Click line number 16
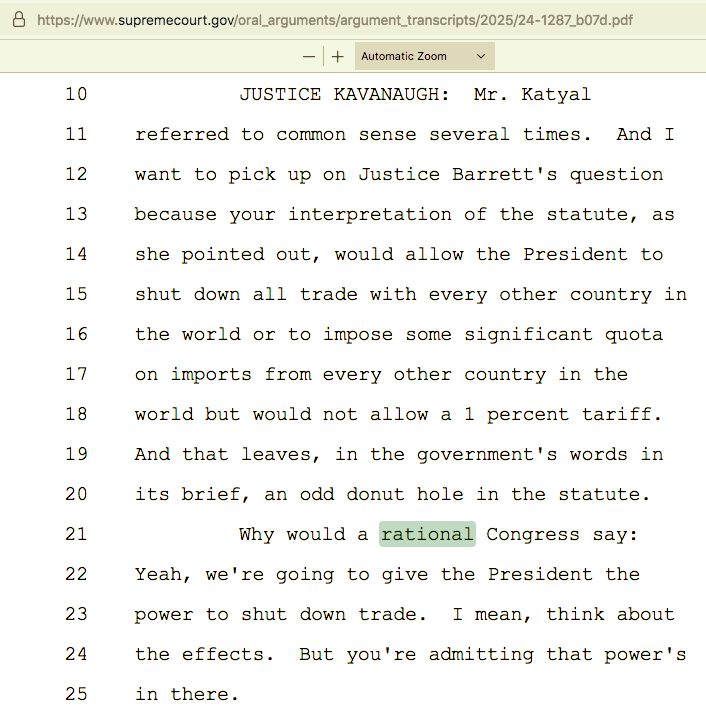706x724 pixels. coord(76,334)
